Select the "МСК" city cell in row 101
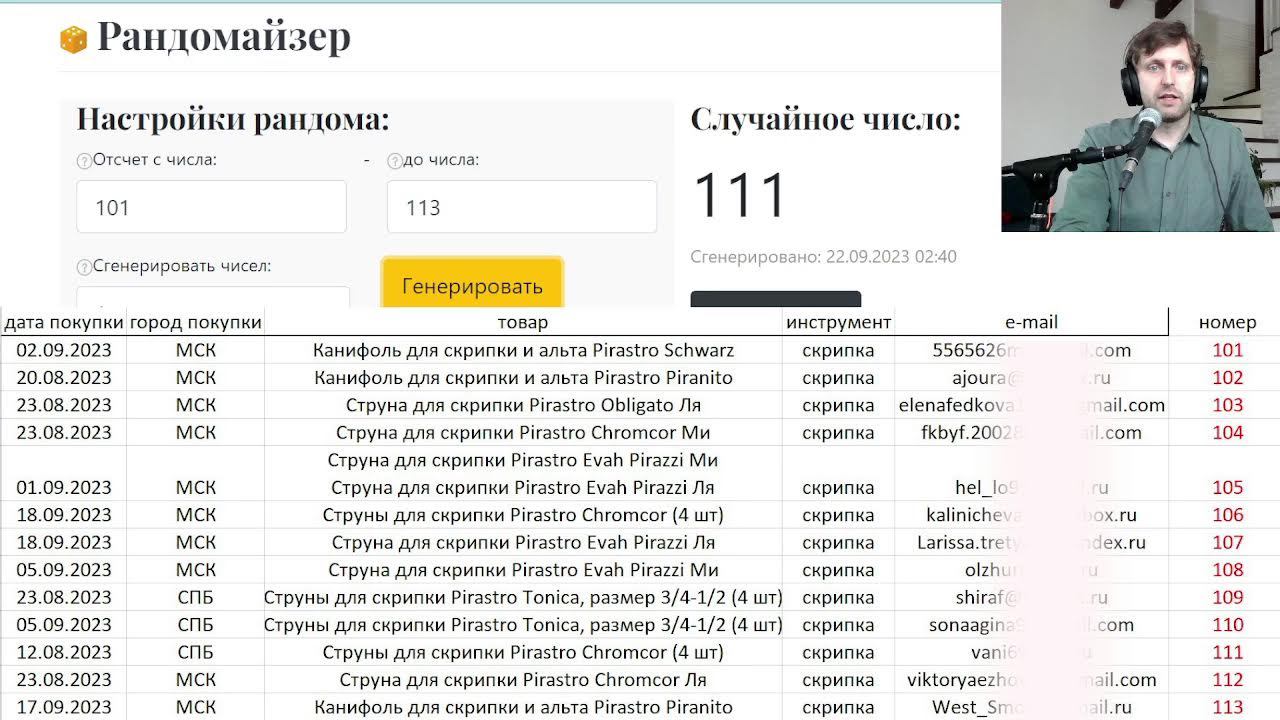 [196, 350]
